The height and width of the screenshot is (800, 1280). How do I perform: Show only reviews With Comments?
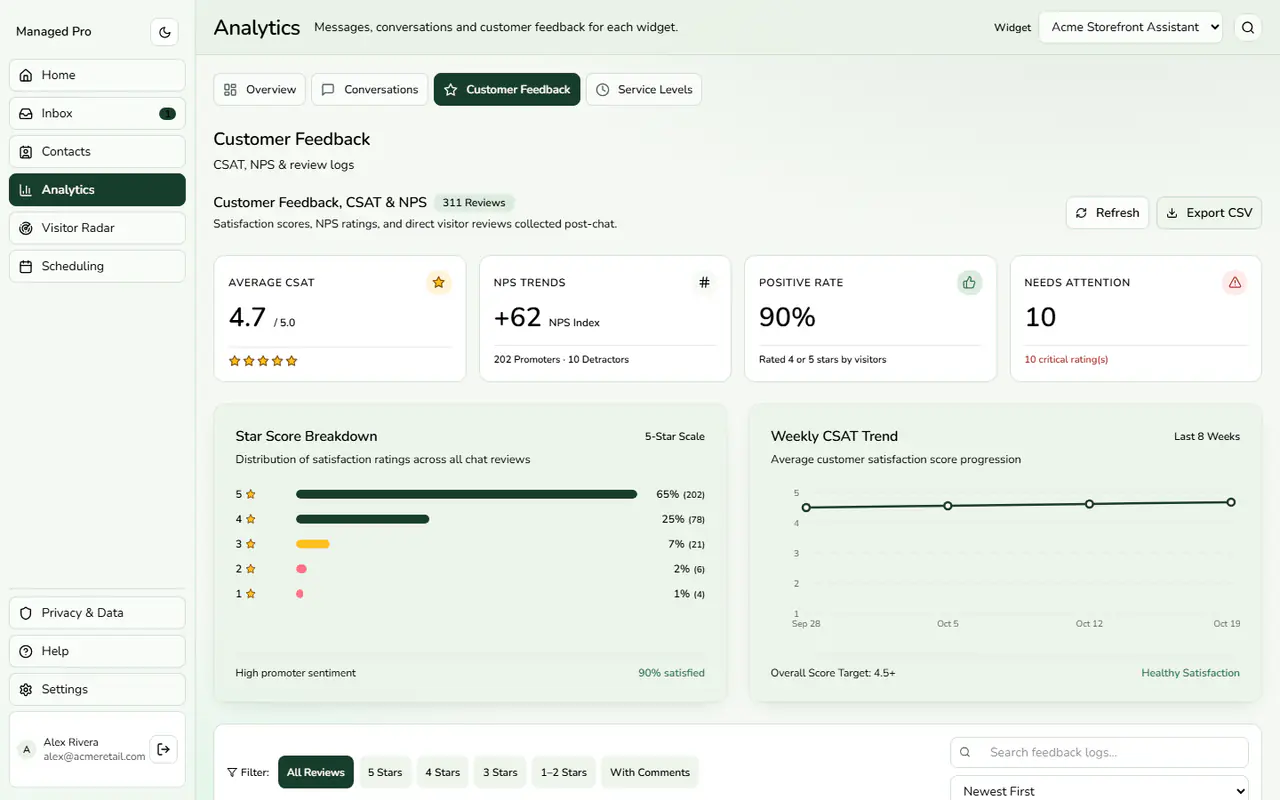tap(650, 772)
